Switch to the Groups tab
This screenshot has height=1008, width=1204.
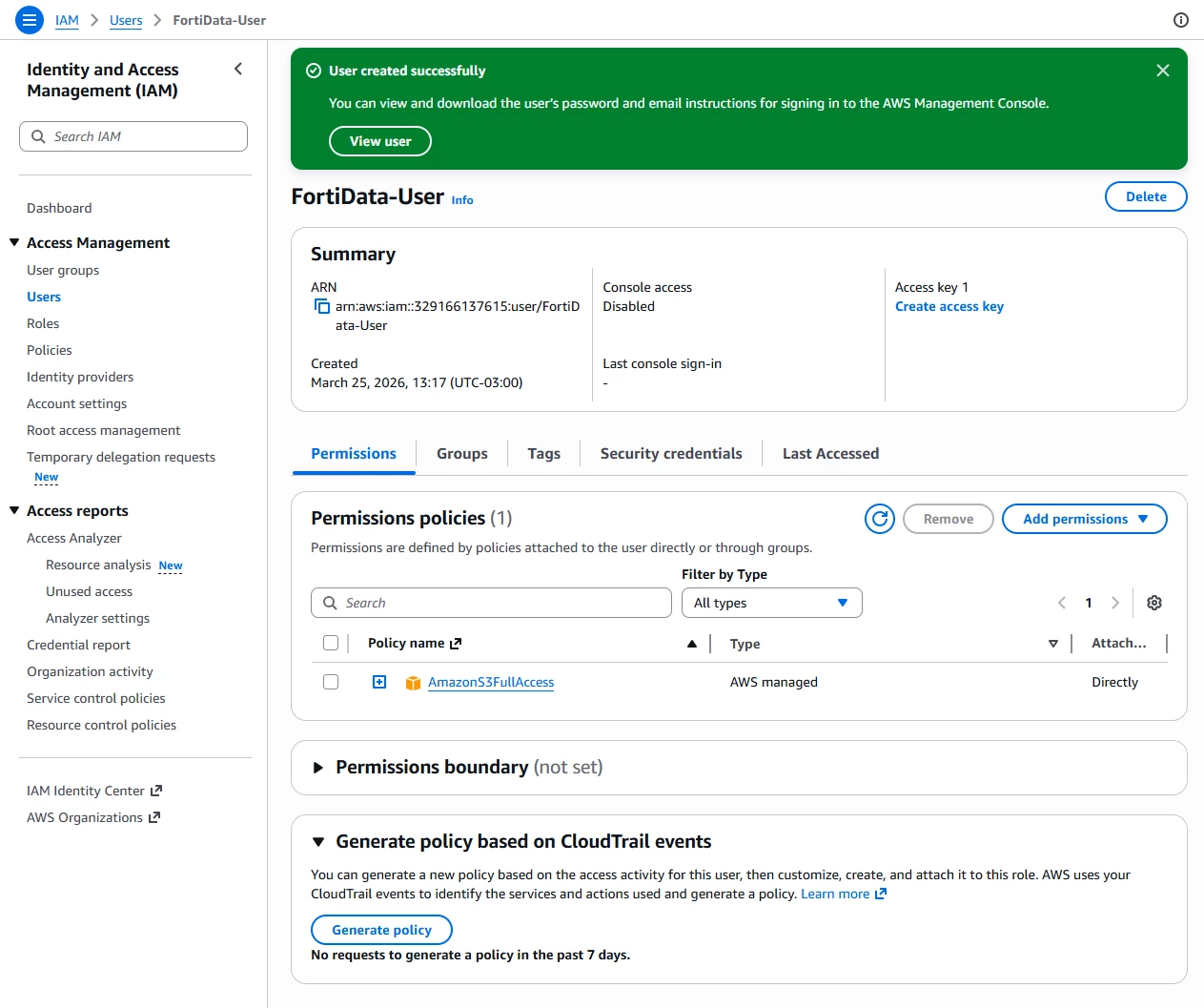tap(462, 454)
